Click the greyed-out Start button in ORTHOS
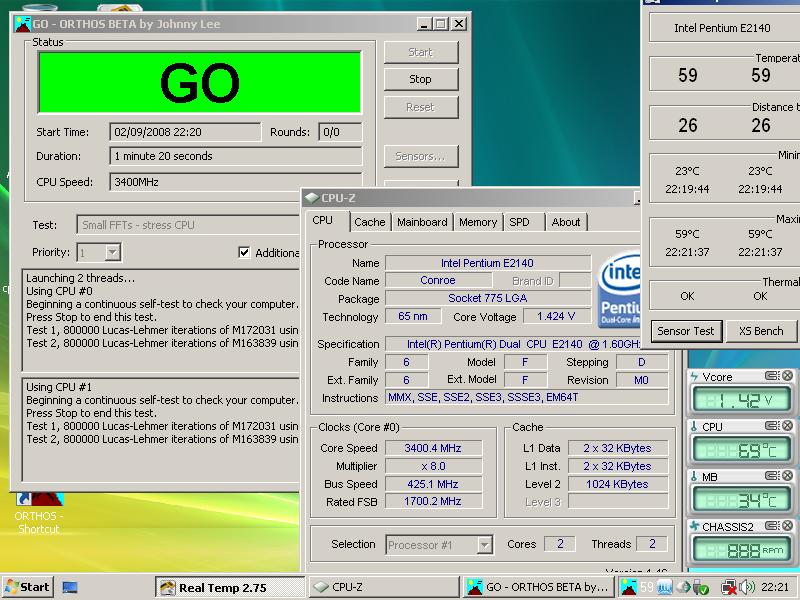The height and width of the screenshot is (600, 800). [x=421, y=52]
